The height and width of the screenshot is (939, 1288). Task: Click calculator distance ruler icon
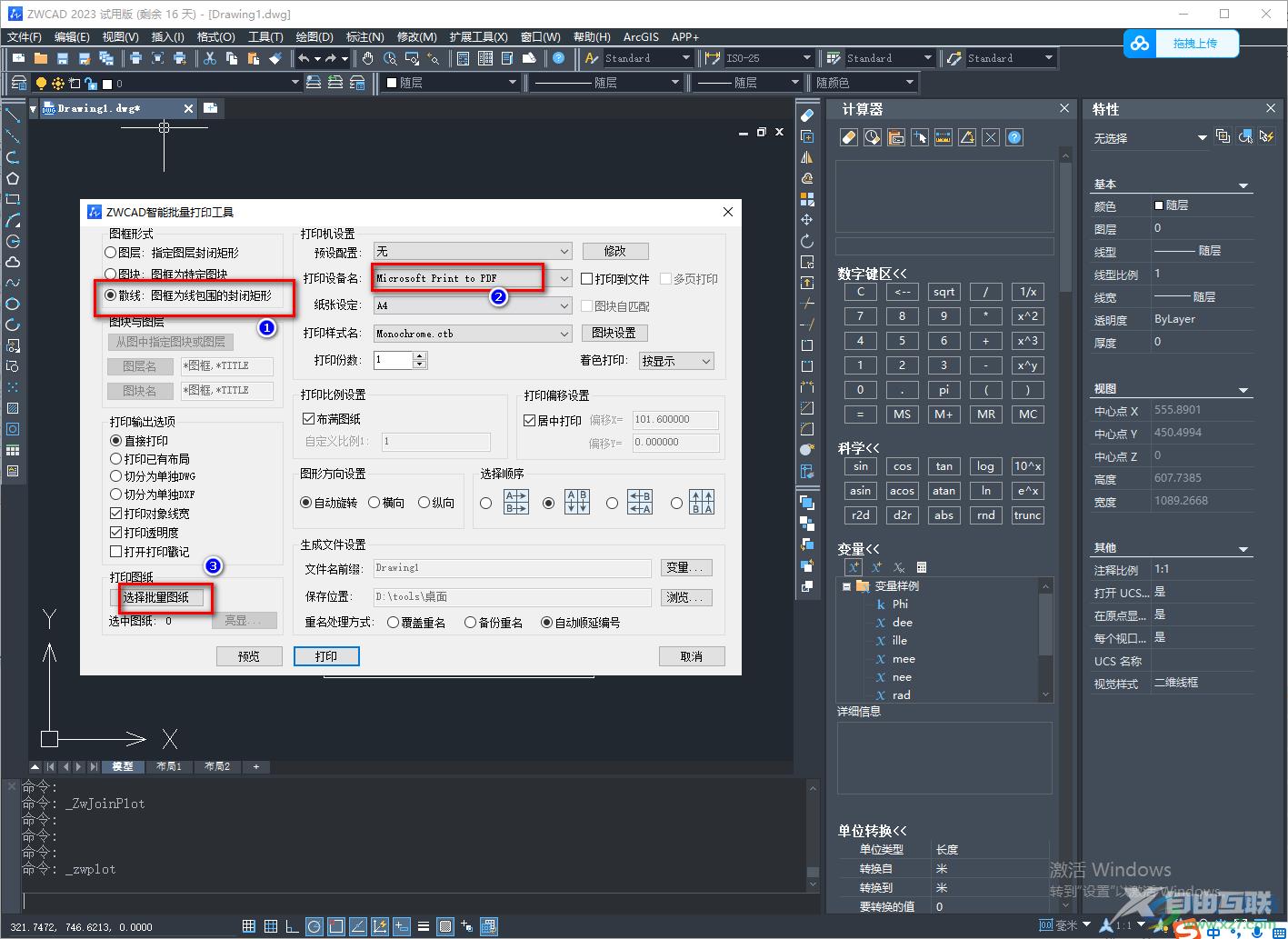(944, 137)
